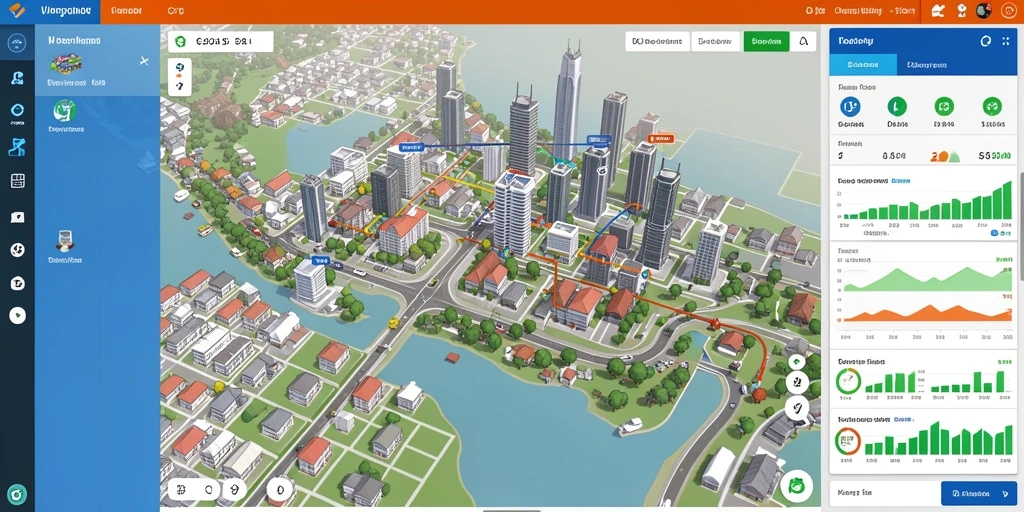Click the isolated fourth button at map bottom-left

[280, 488]
